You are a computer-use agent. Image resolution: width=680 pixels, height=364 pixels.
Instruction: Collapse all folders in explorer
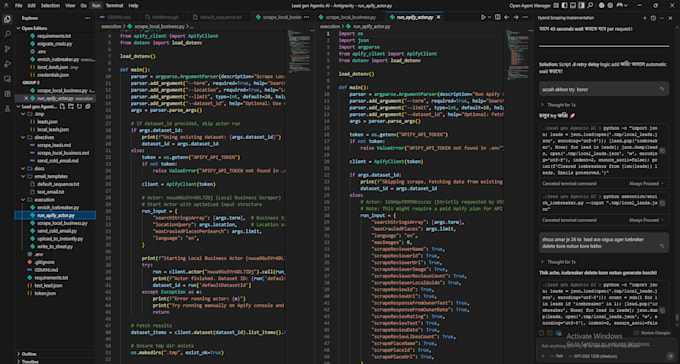[x=88, y=106]
